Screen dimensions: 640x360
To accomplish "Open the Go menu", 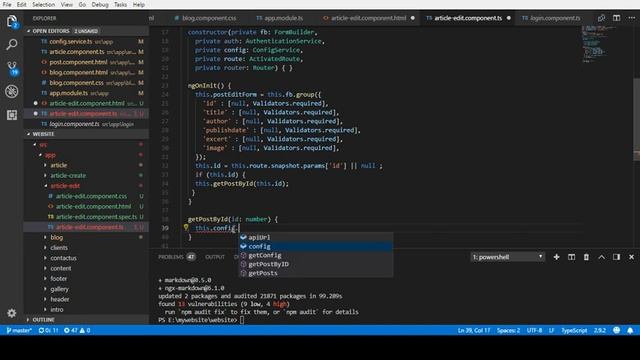I will tap(82, 4).
